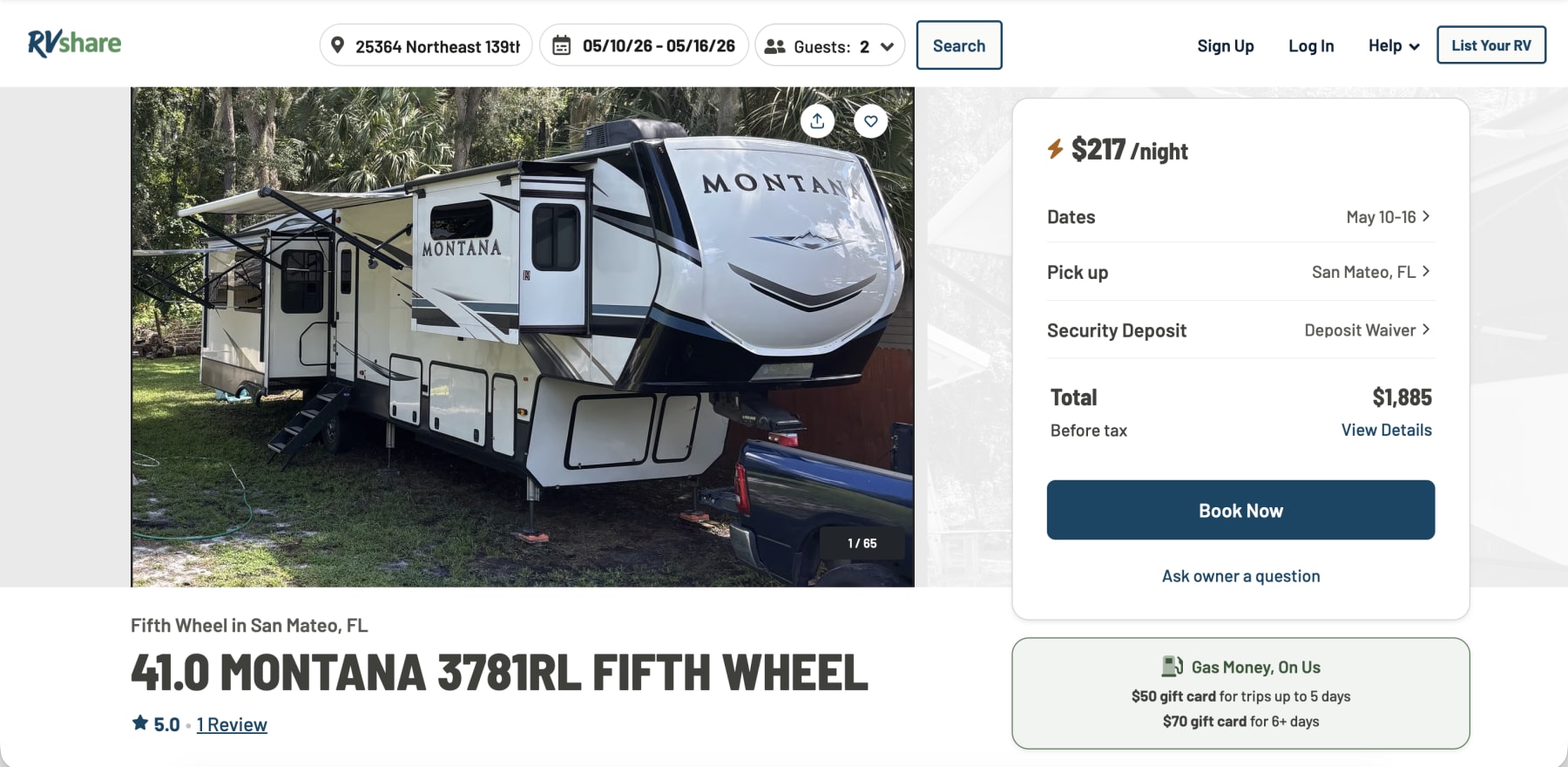Toggle the heart favorite button
This screenshot has height=767, width=1568.
point(871,121)
